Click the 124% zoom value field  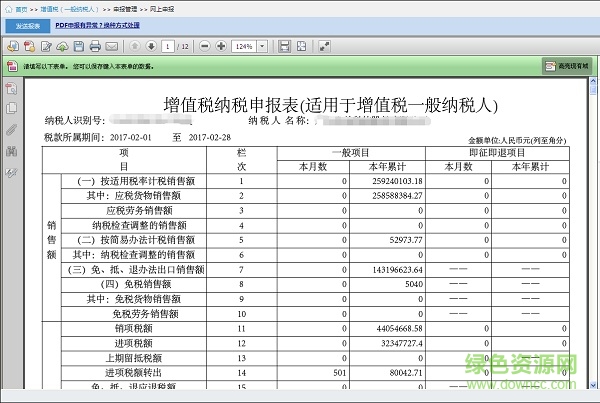[x=244, y=47]
